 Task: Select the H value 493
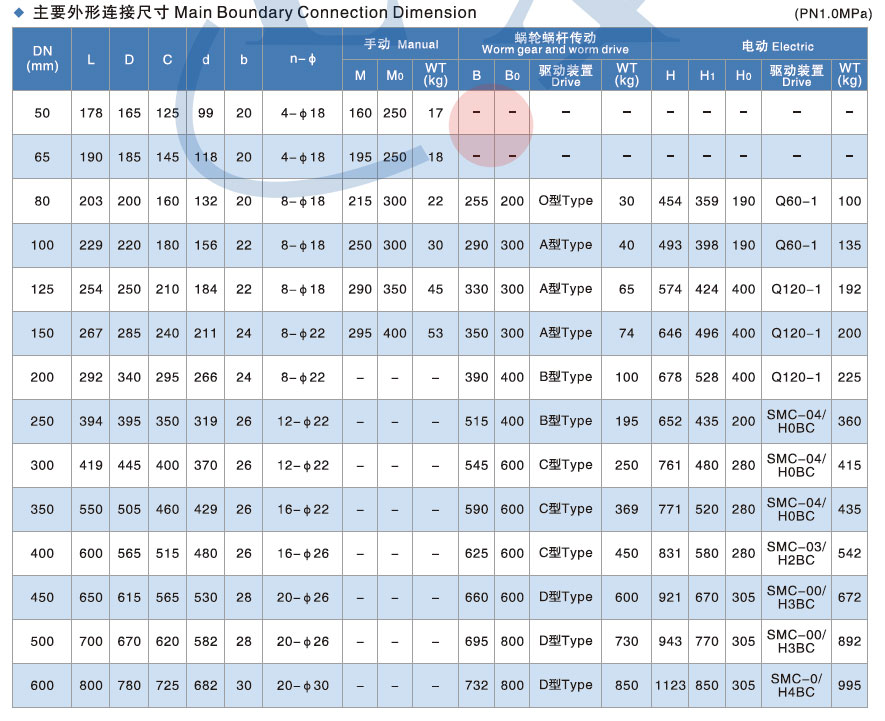tap(670, 245)
